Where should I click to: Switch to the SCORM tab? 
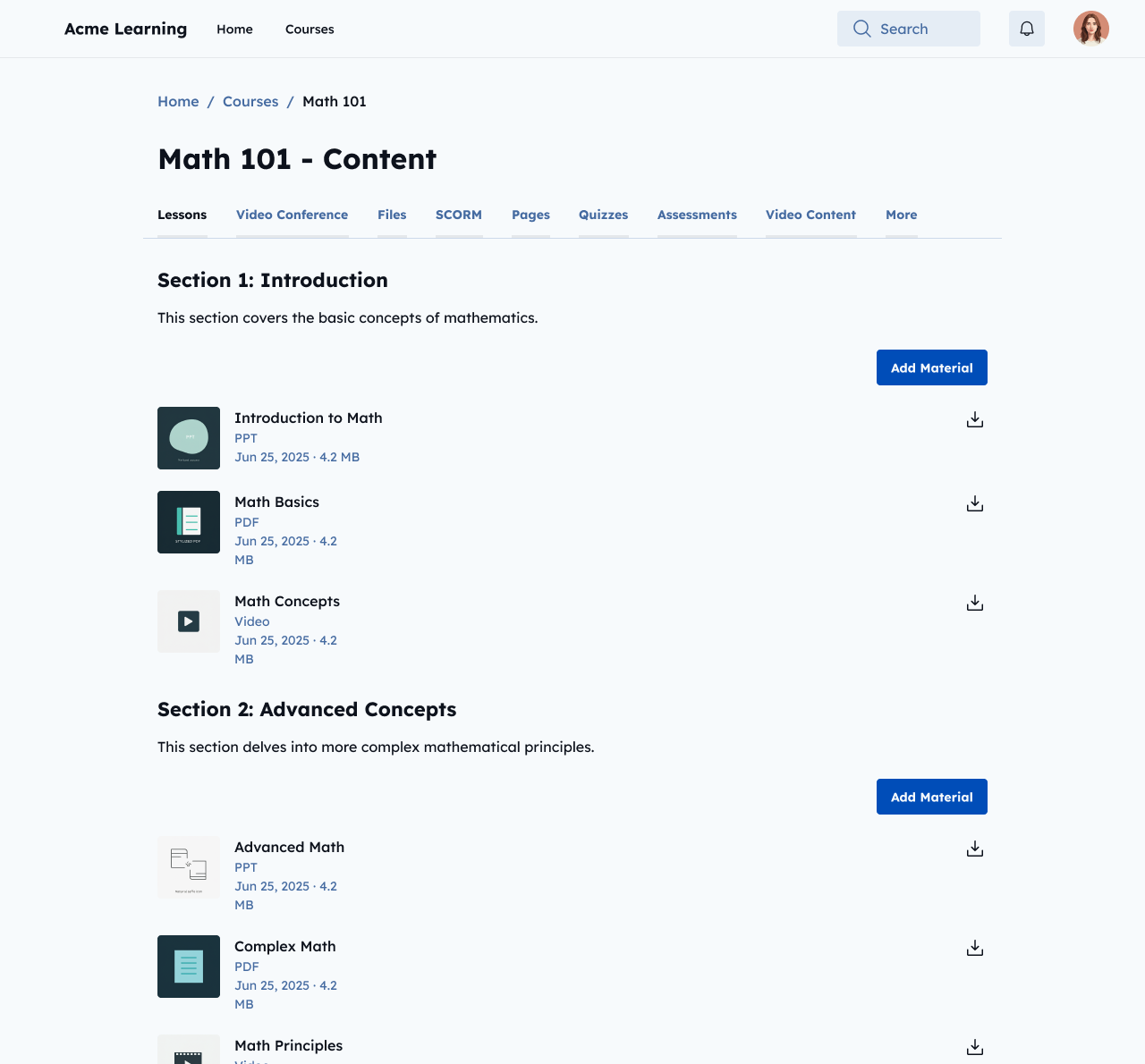click(x=459, y=215)
